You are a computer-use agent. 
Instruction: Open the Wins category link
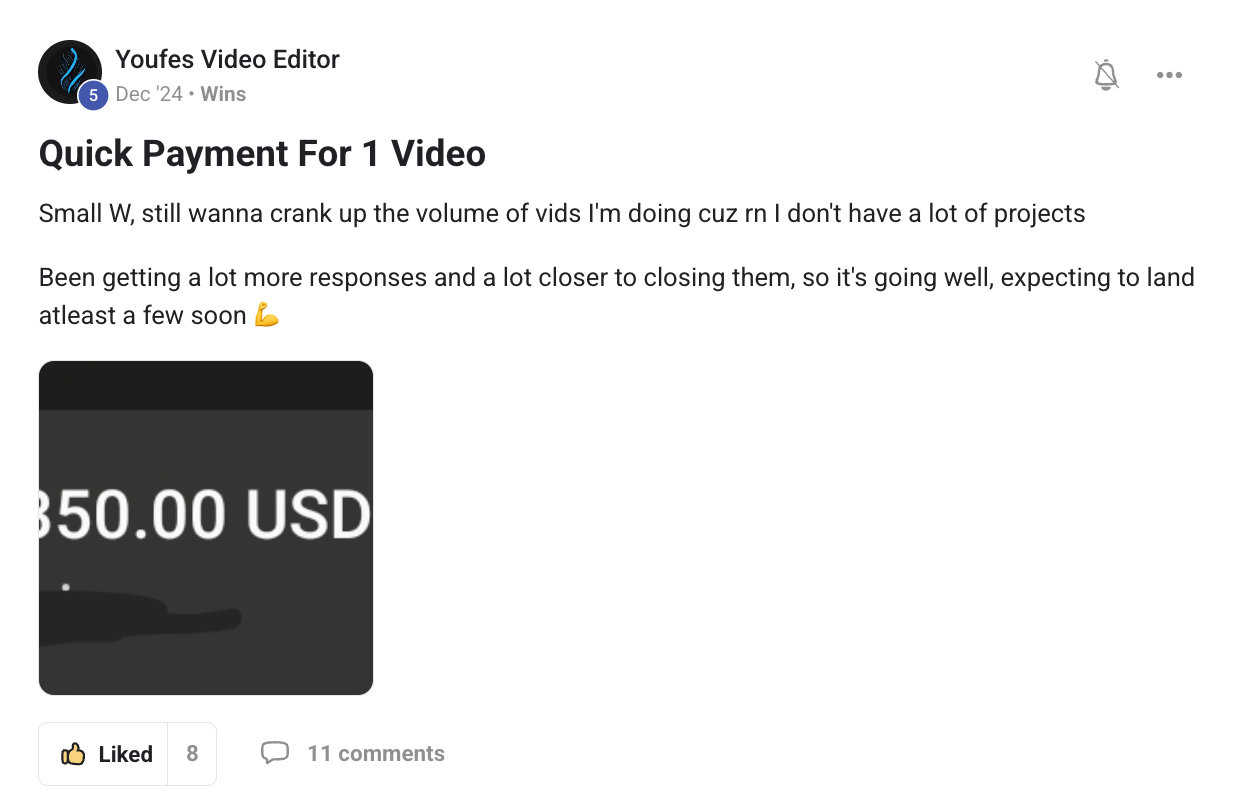223,94
